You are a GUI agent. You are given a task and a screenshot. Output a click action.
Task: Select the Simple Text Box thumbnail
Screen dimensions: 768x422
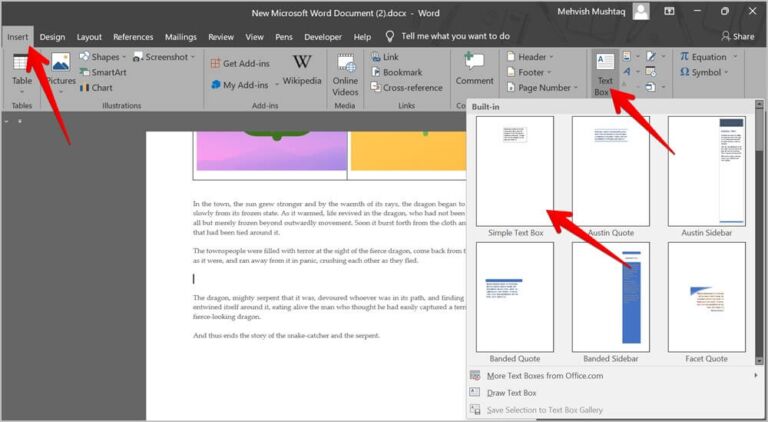514,171
